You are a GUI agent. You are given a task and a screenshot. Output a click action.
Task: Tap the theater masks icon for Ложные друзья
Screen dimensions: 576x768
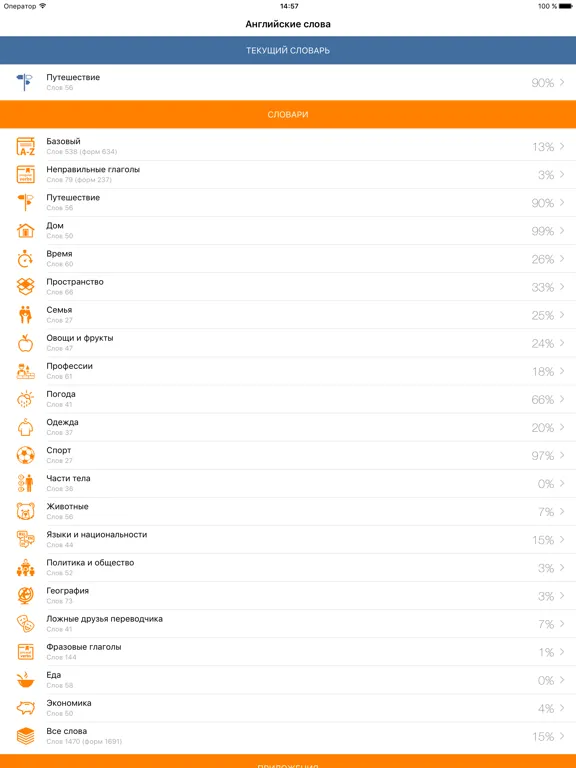25,624
